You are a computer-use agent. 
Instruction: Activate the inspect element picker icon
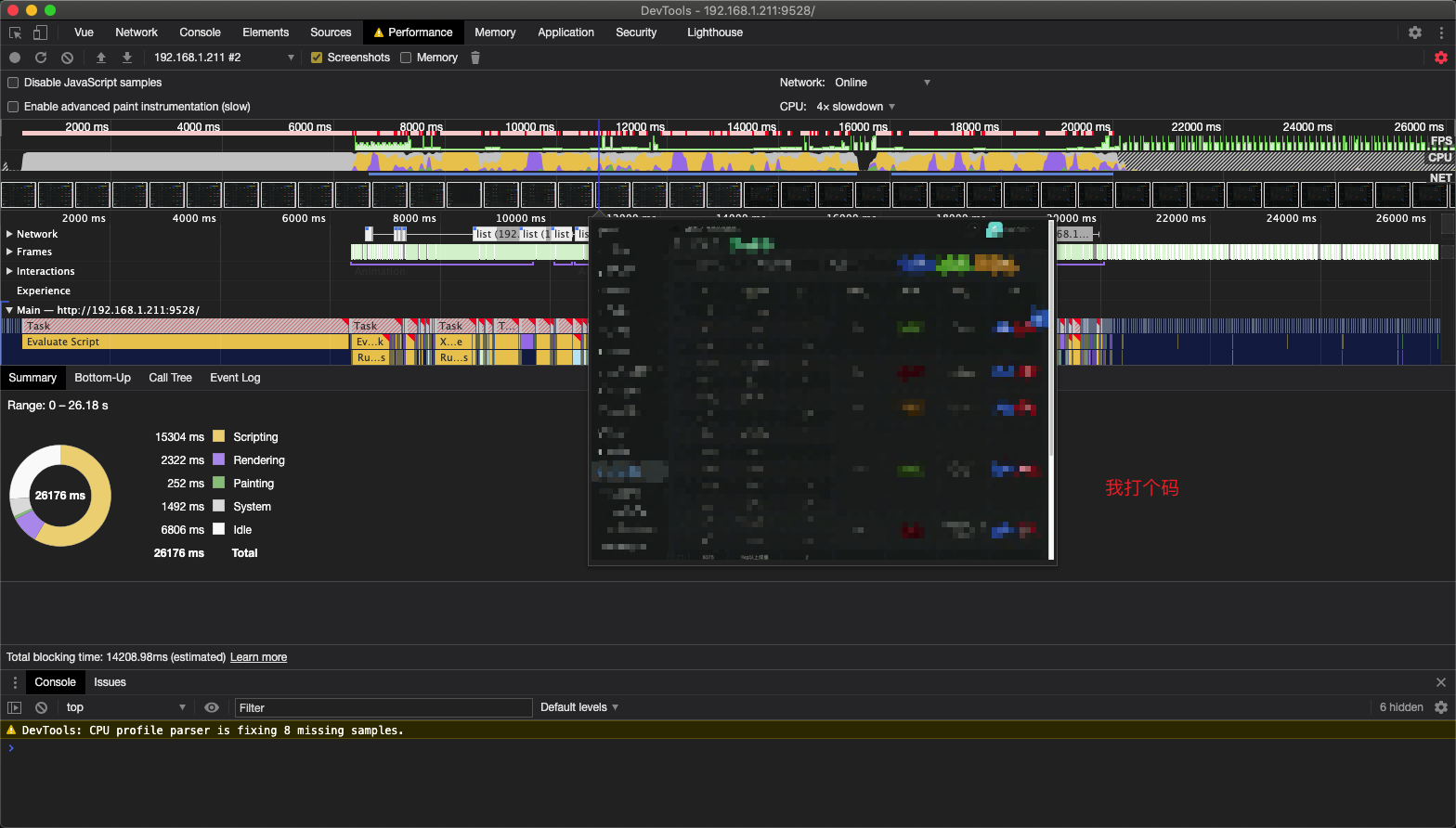(x=16, y=32)
